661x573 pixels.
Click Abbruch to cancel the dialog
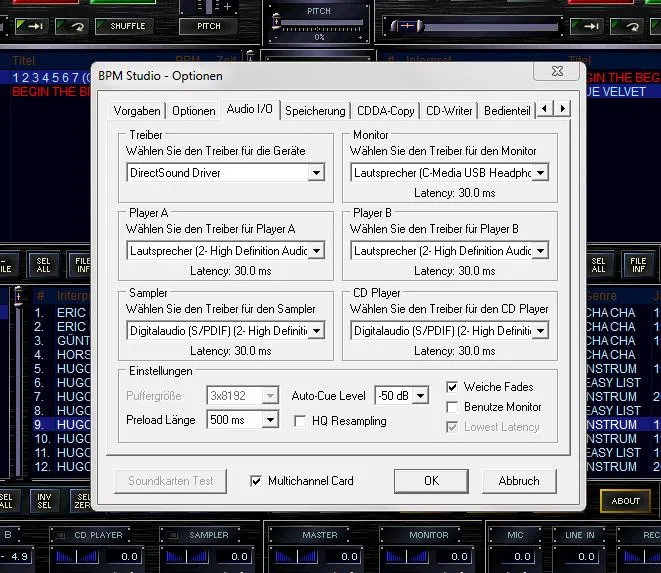tap(519, 481)
